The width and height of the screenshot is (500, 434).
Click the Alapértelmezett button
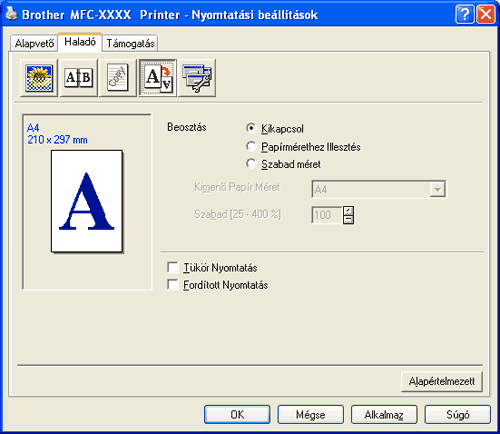(442, 381)
